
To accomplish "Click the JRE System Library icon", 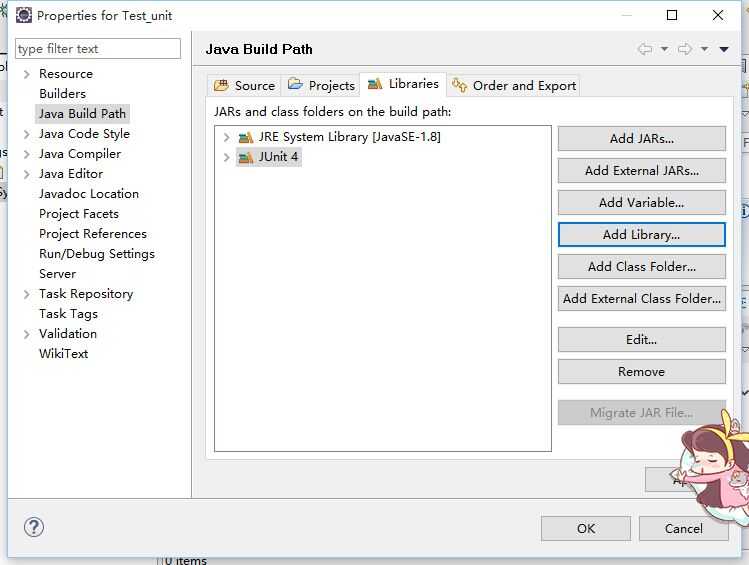I will [x=246, y=138].
